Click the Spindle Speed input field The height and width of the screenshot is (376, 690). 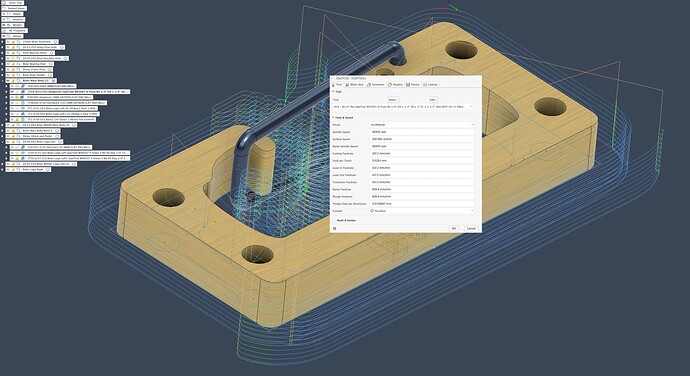[x=422, y=132]
